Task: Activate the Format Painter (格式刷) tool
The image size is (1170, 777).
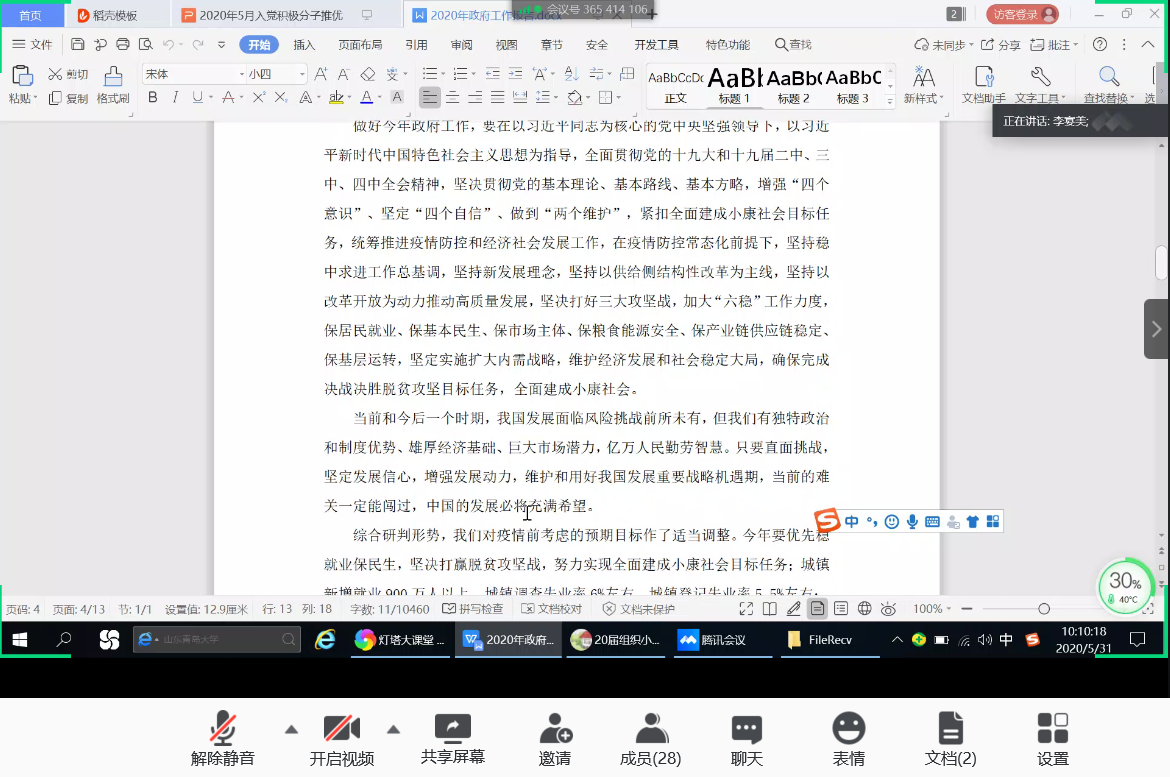Action: [x=113, y=82]
